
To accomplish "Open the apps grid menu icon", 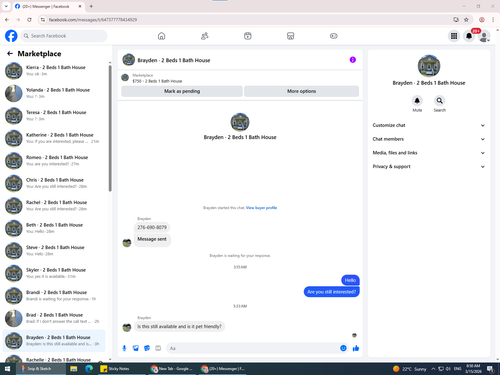I will [x=454, y=36].
